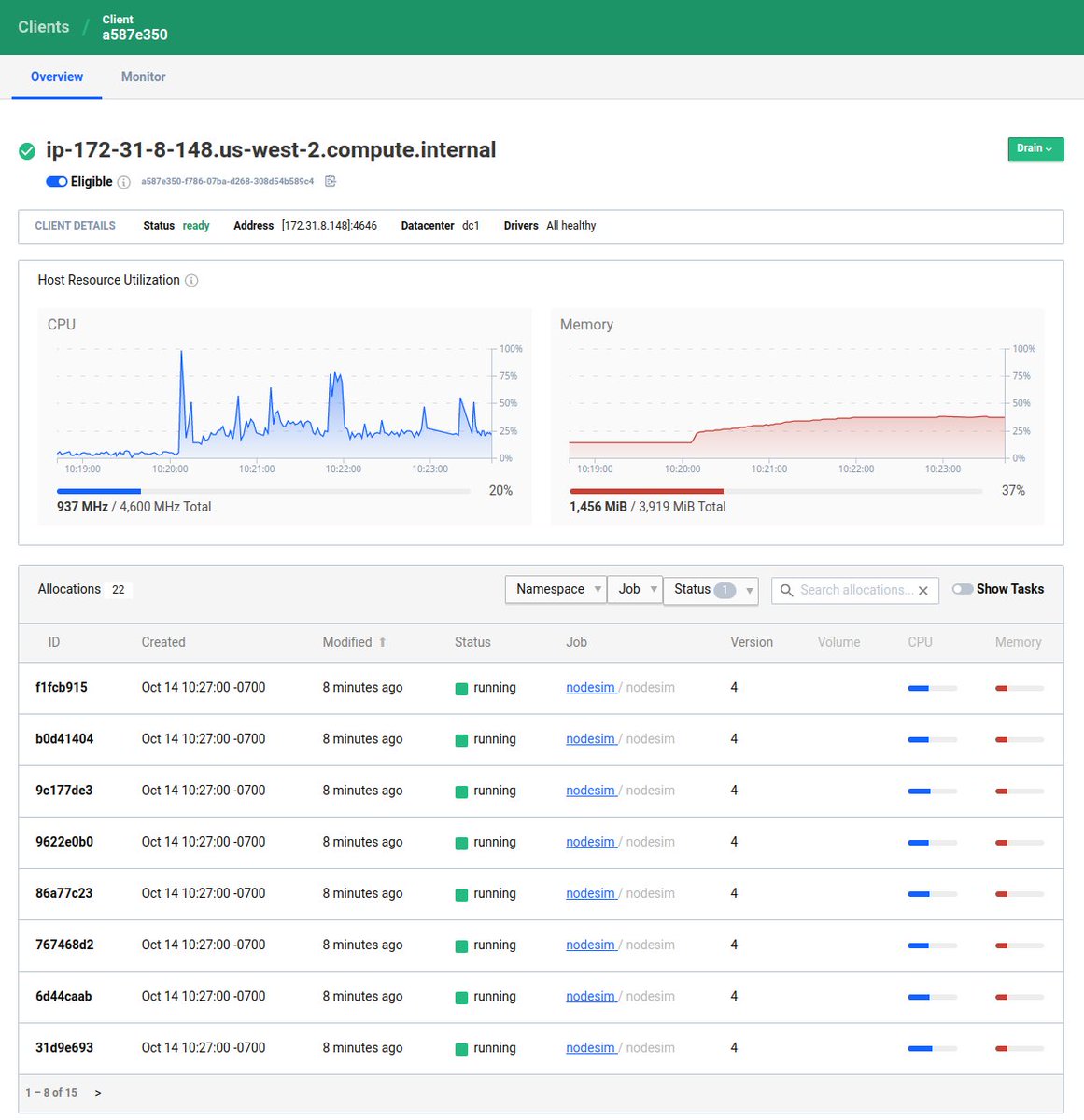The width and height of the screenshot is (1084, 1120).
Task: Sort by the Job column header
Action: pyautogui.click(x=576, y=642)
